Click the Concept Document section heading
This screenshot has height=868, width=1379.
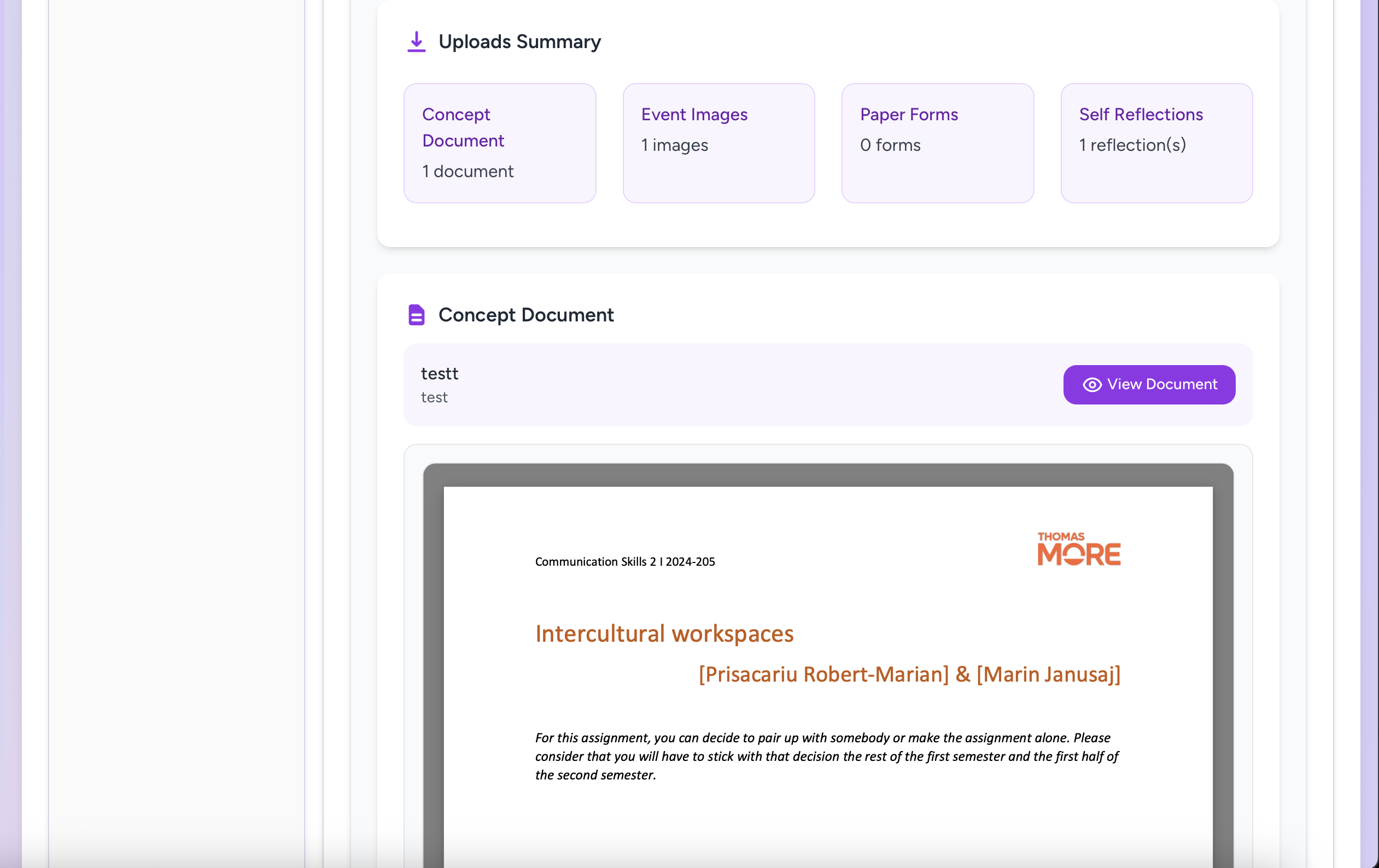click(x=525, y=315)
